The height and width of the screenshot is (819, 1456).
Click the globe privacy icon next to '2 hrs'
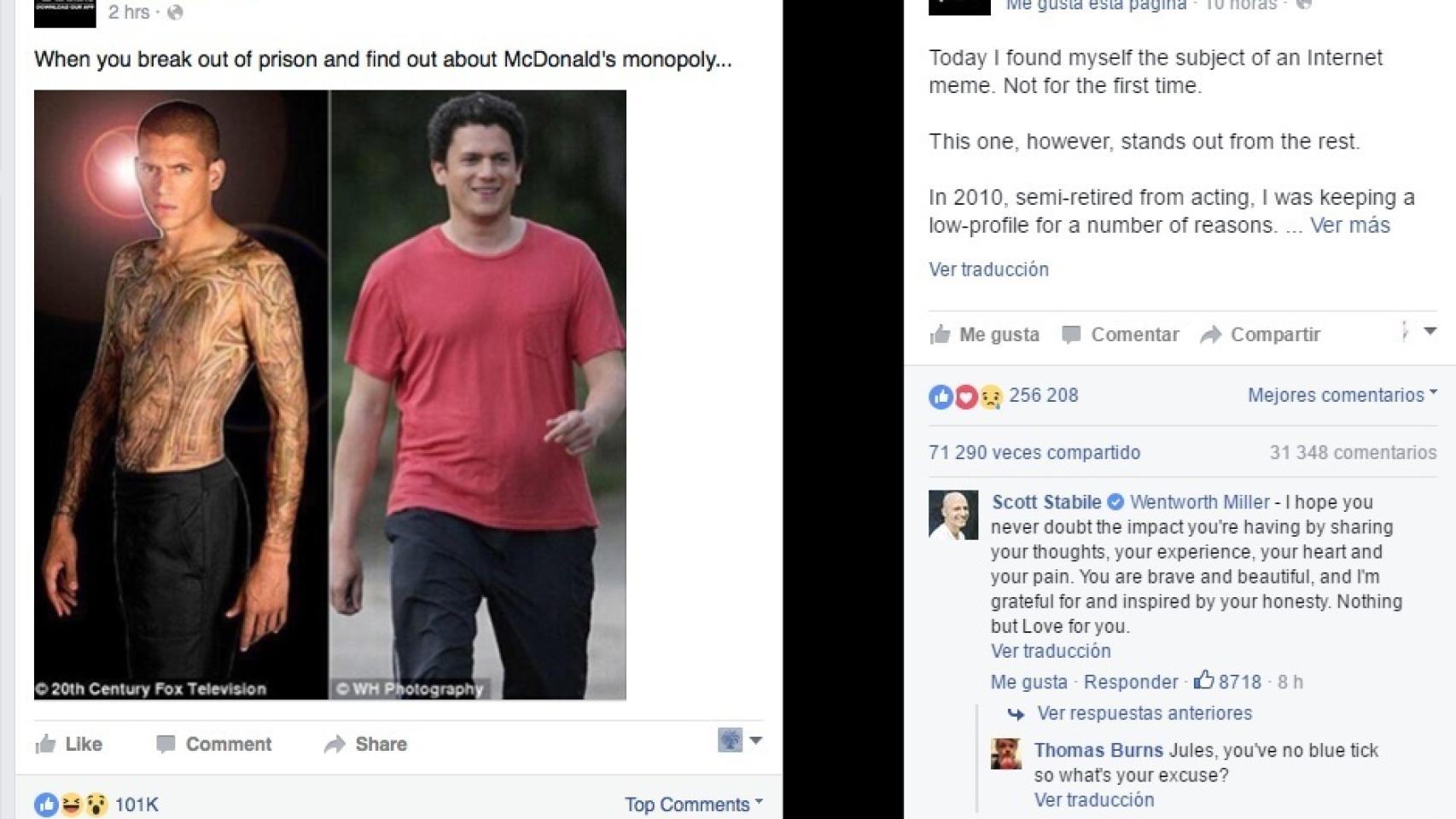tap(175, 12)
